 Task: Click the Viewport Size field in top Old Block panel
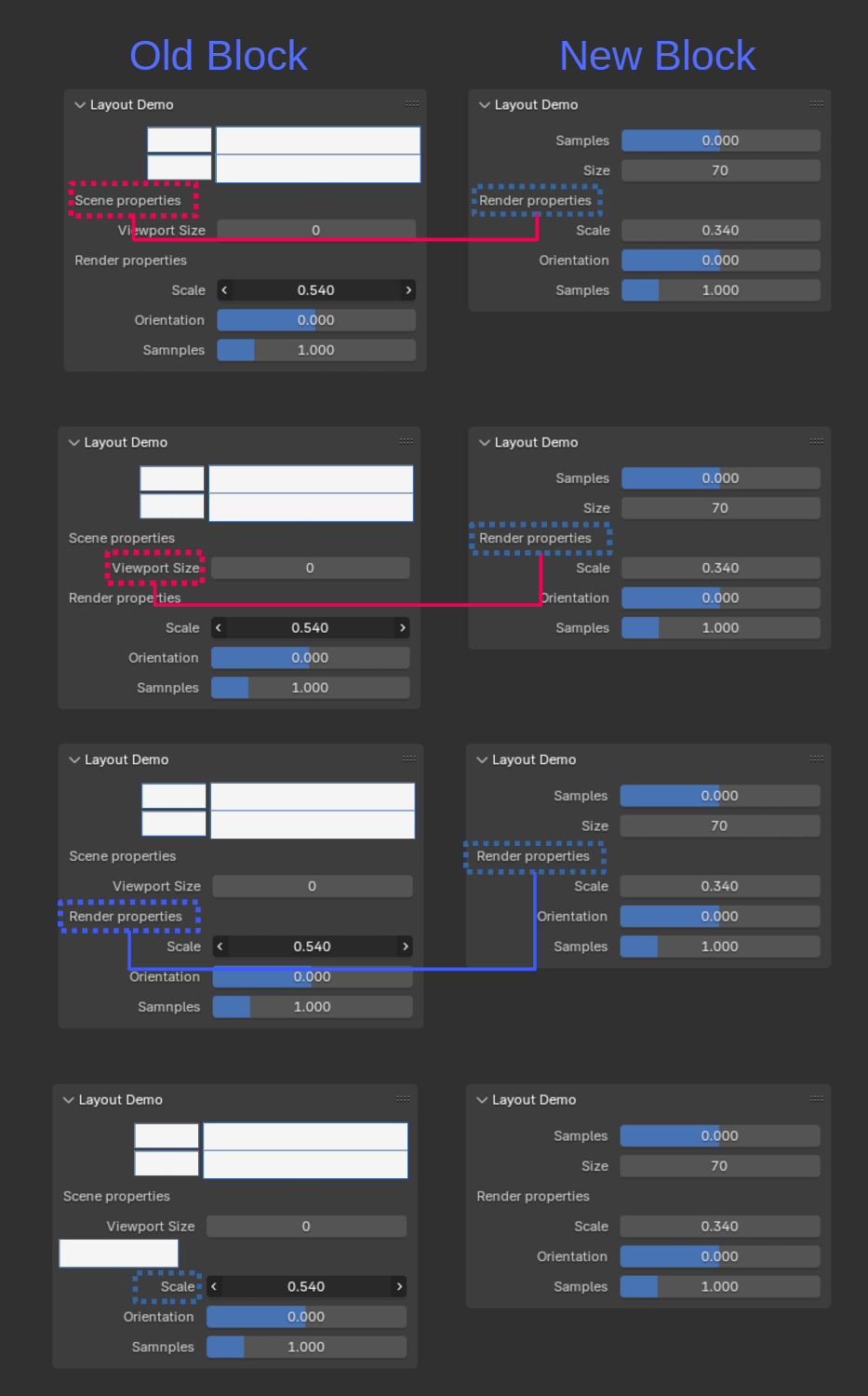point(316,231)
